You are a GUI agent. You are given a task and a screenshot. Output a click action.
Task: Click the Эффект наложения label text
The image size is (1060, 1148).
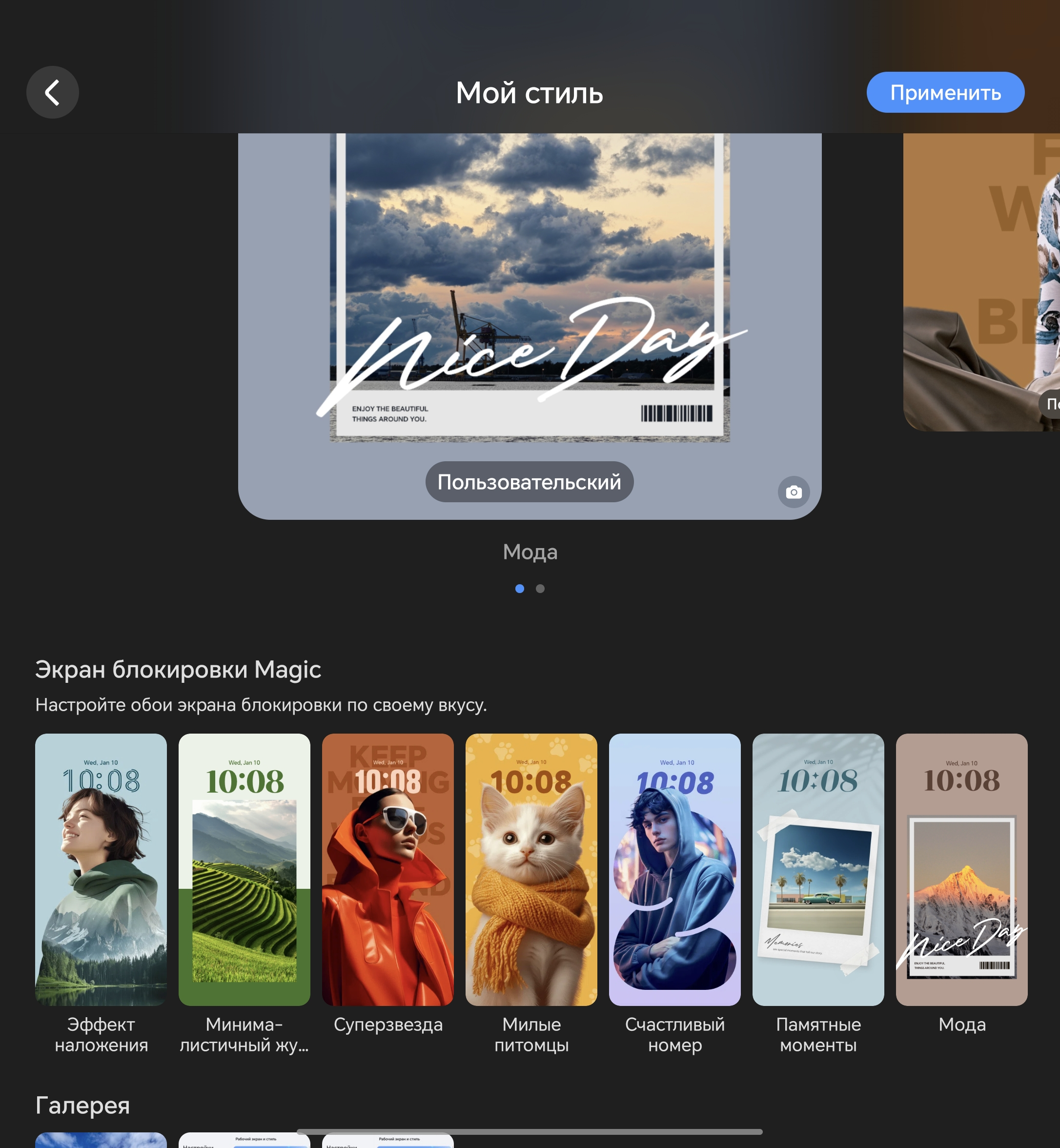(x=101, y=1035)
